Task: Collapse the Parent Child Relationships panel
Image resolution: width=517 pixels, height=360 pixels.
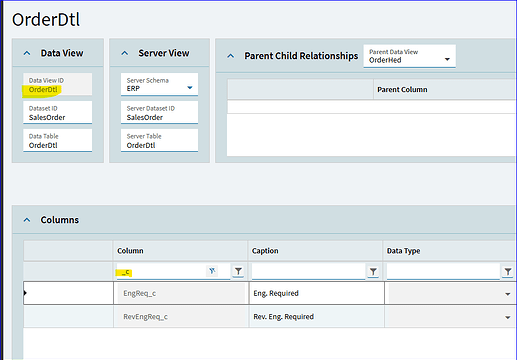Action: click(231, 56)
